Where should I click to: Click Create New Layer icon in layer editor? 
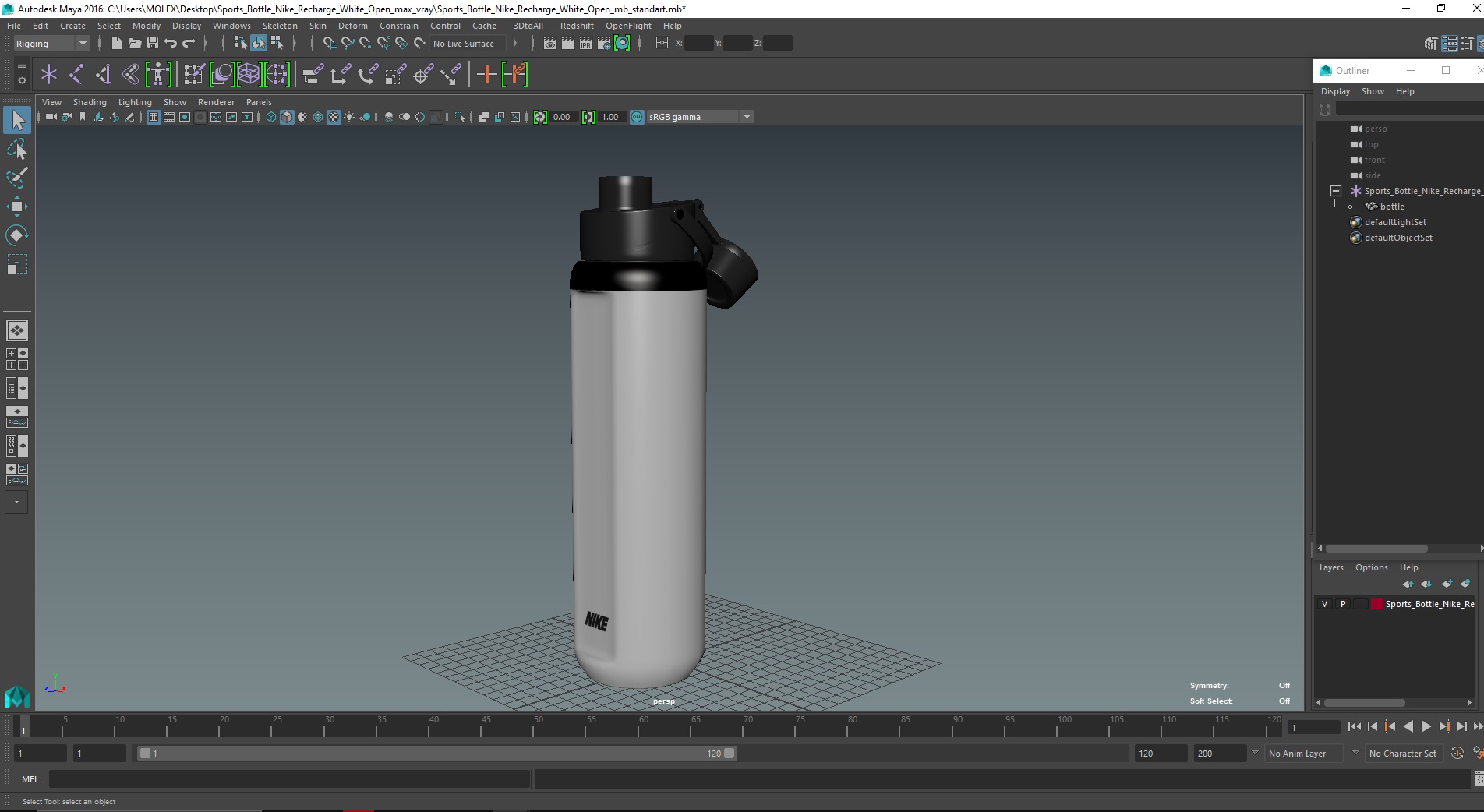[x=1447, y=584]
